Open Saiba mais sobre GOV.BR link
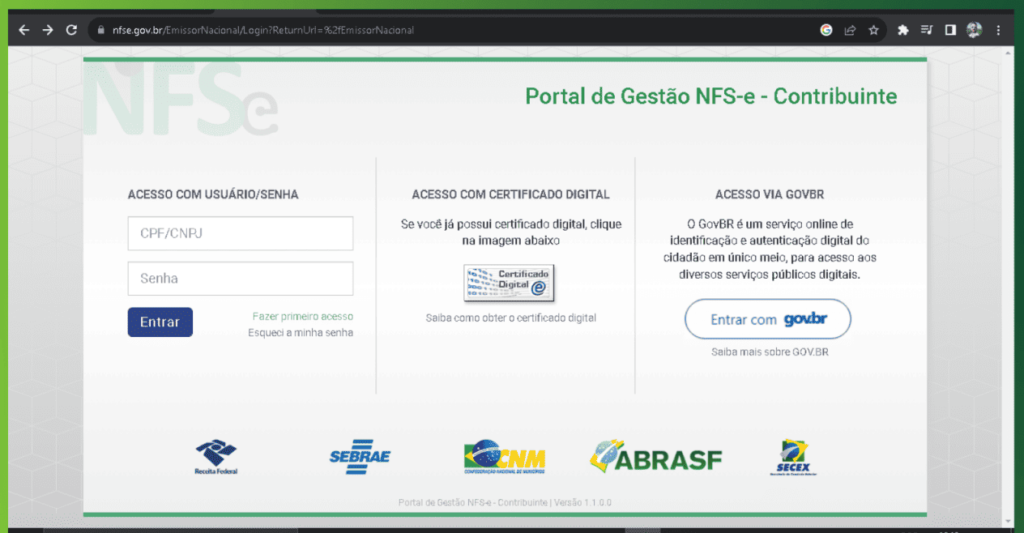 click(x=769, y=352)
